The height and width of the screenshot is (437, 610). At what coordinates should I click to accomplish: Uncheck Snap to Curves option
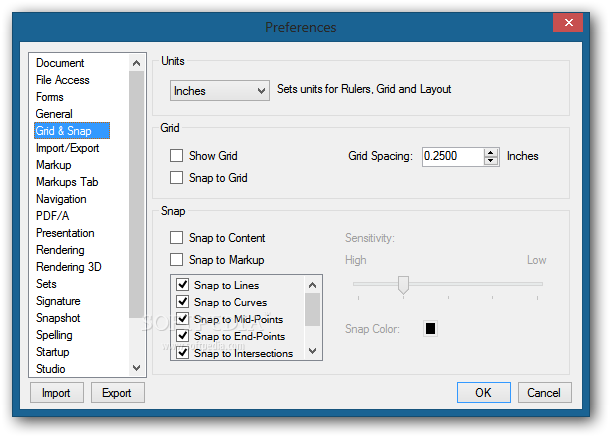pos(182,302)
